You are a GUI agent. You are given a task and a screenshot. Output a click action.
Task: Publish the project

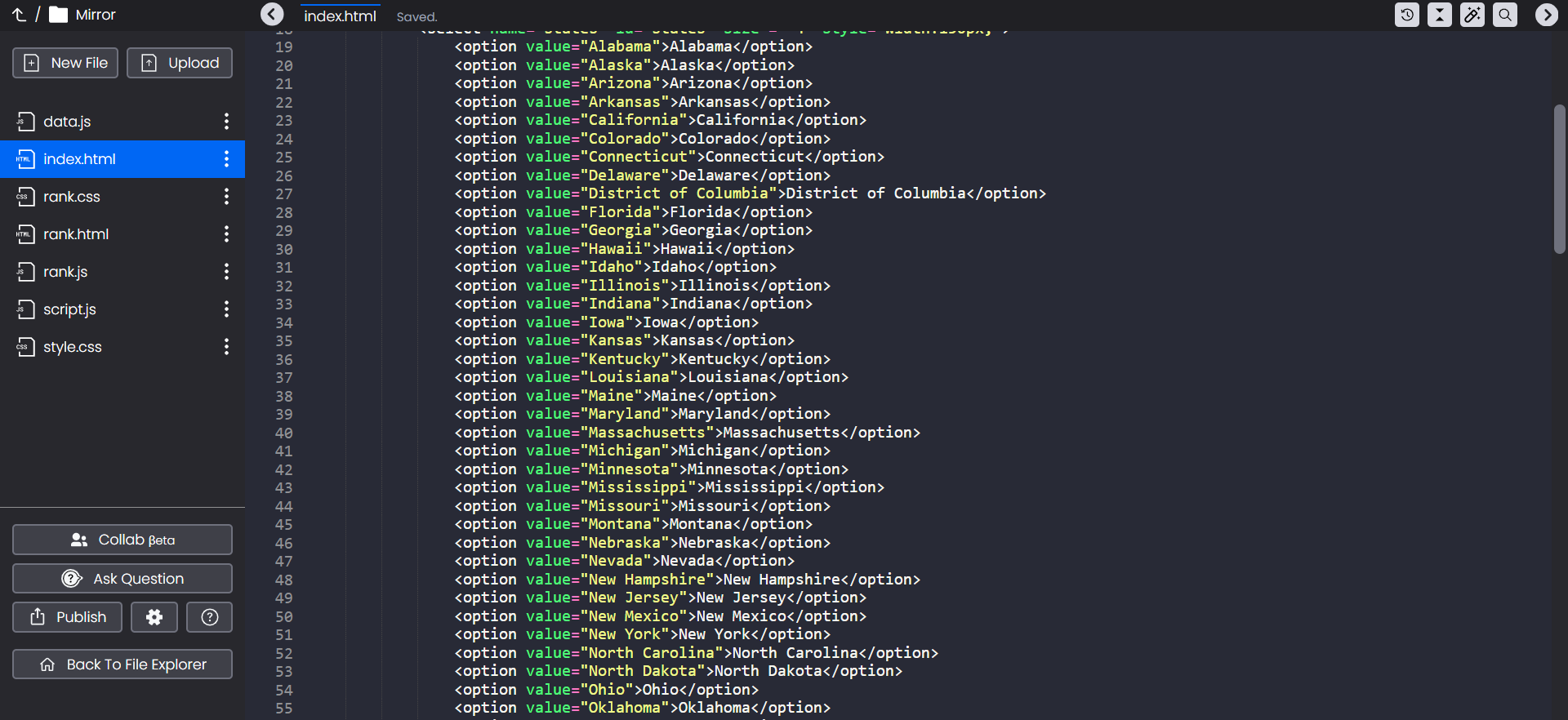click(67, 617)
